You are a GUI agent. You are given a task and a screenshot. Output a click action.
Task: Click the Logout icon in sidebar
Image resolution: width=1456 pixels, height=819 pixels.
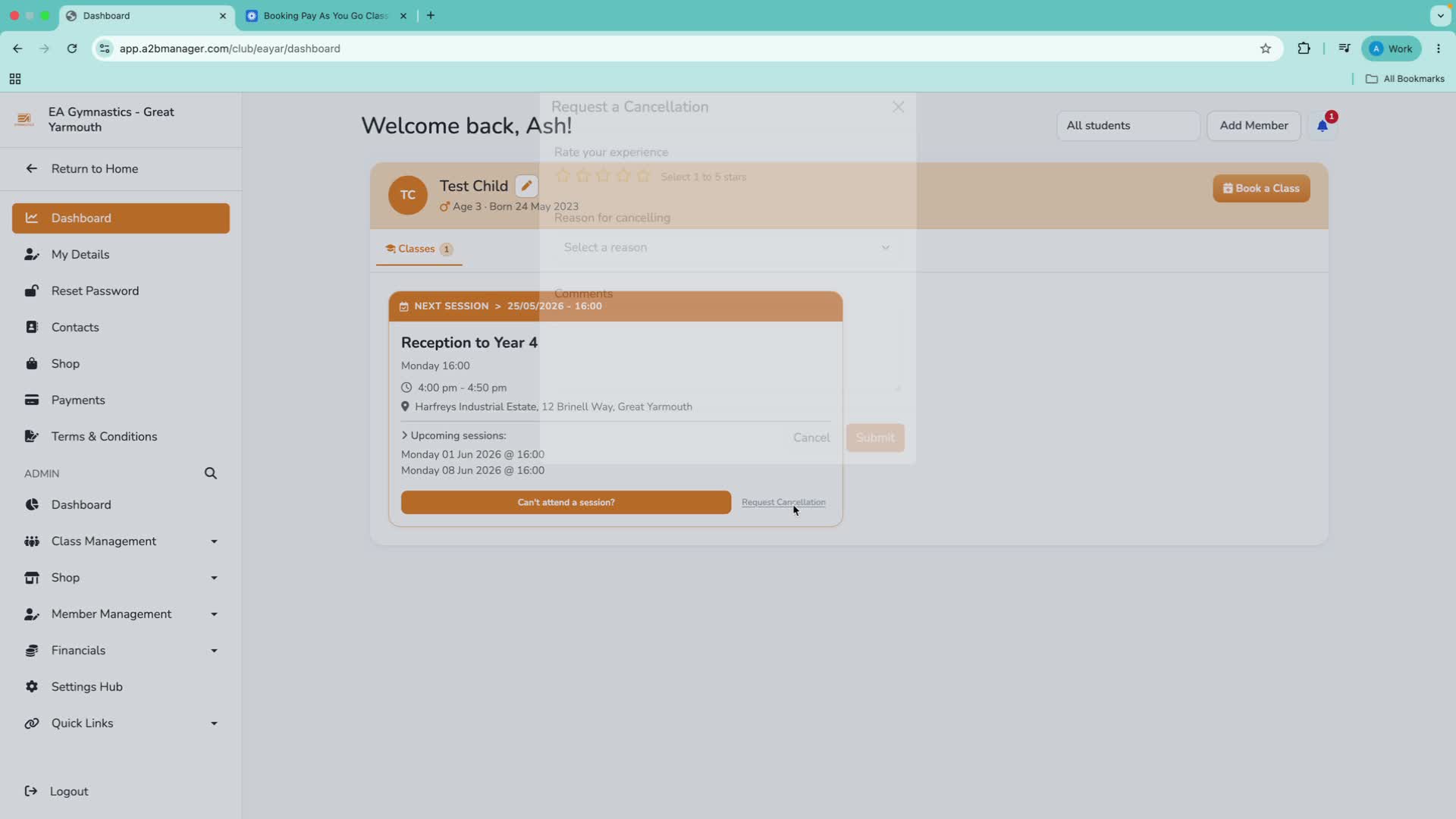coord(31,791)
